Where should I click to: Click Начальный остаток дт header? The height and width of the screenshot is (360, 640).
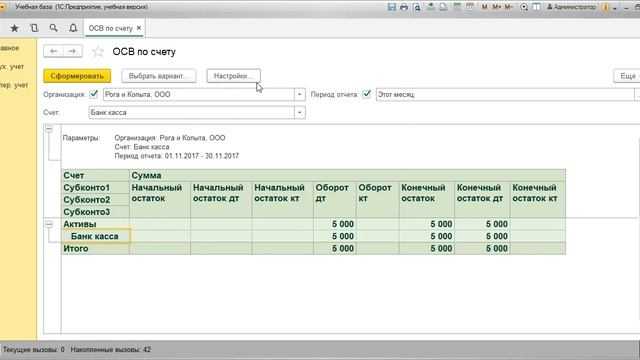221,200
